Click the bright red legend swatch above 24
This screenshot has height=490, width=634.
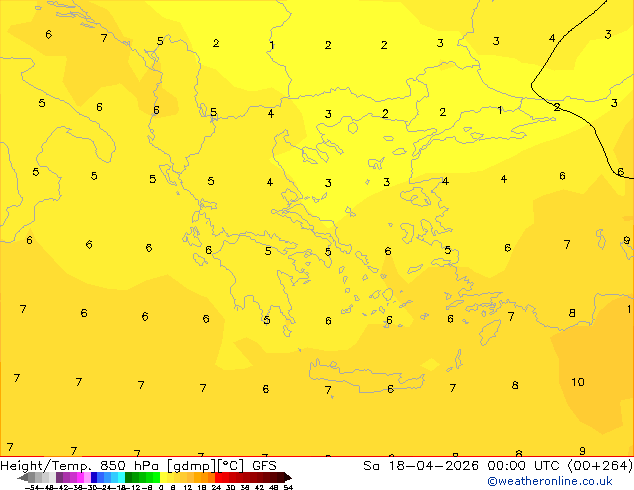pyautogui.click(x=218, y=477)
